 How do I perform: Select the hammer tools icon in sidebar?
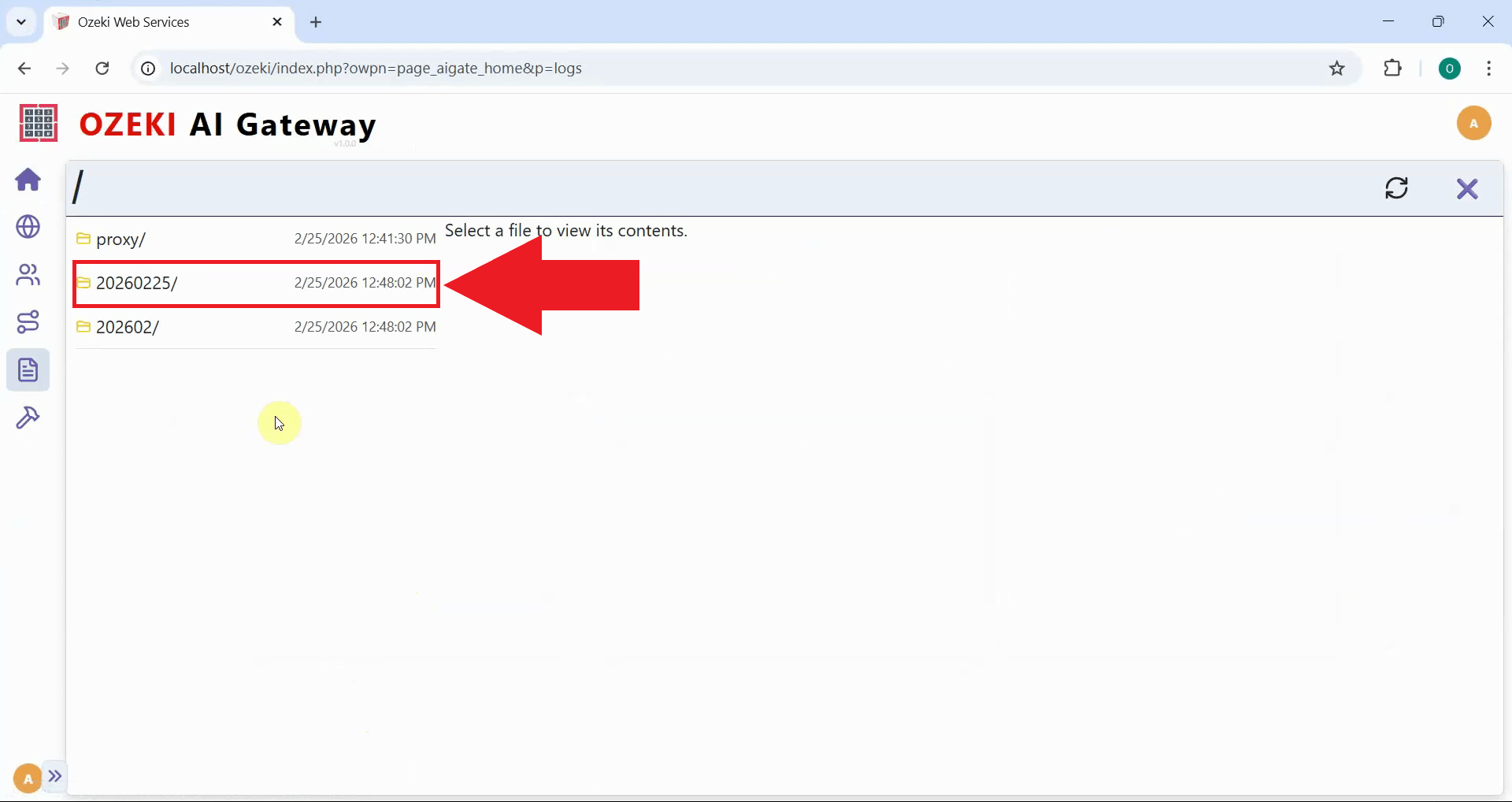(28, 417)
